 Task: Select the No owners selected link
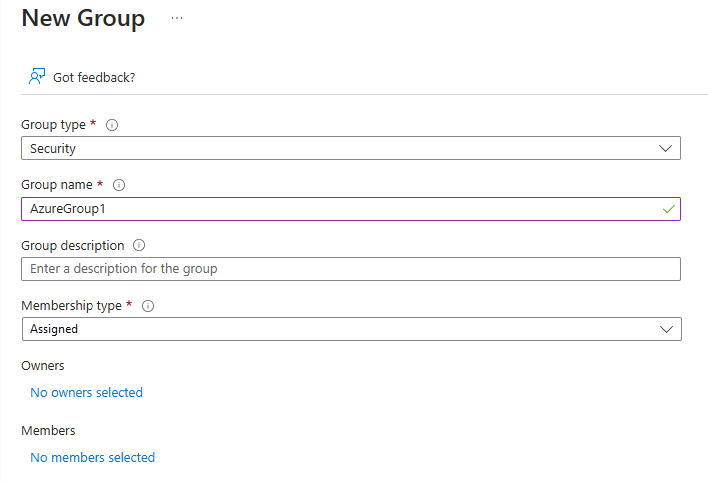click(86, 393)
